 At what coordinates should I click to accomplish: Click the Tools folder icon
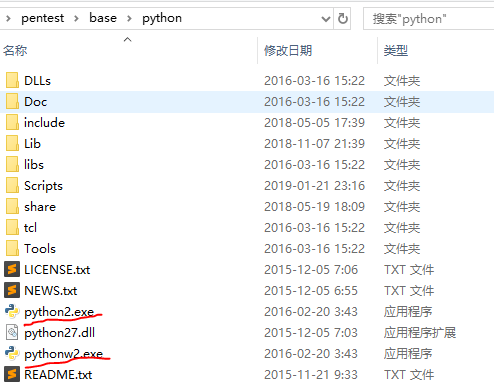pos(12,249)
